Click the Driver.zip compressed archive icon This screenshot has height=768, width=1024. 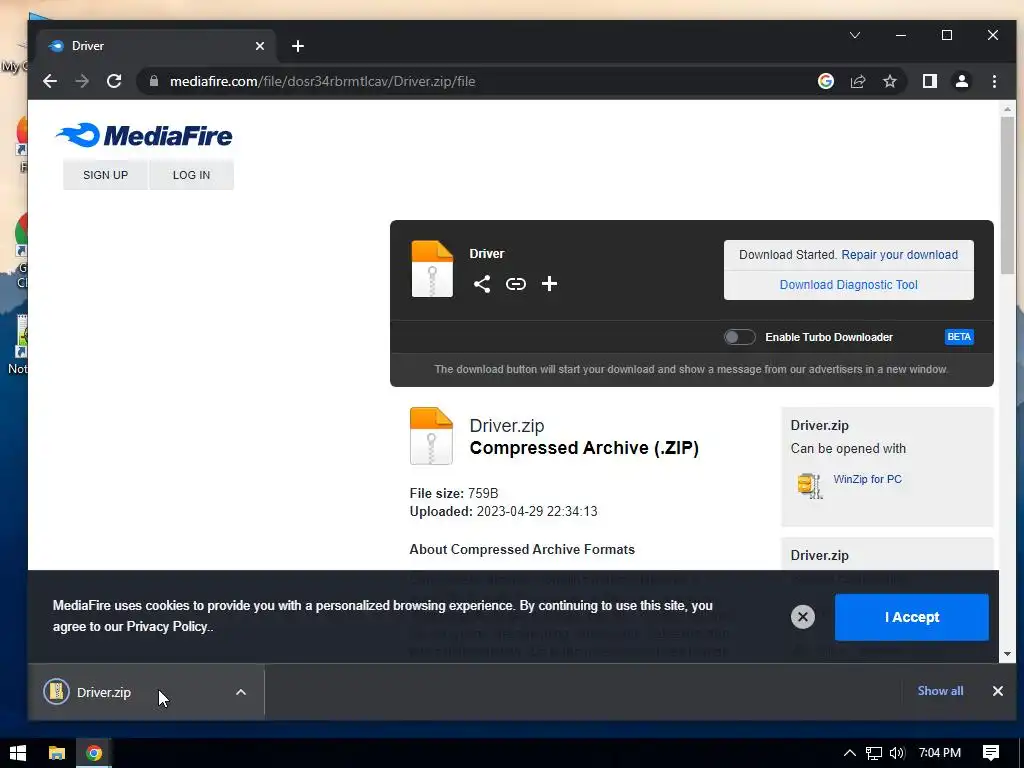coord(431,436)
